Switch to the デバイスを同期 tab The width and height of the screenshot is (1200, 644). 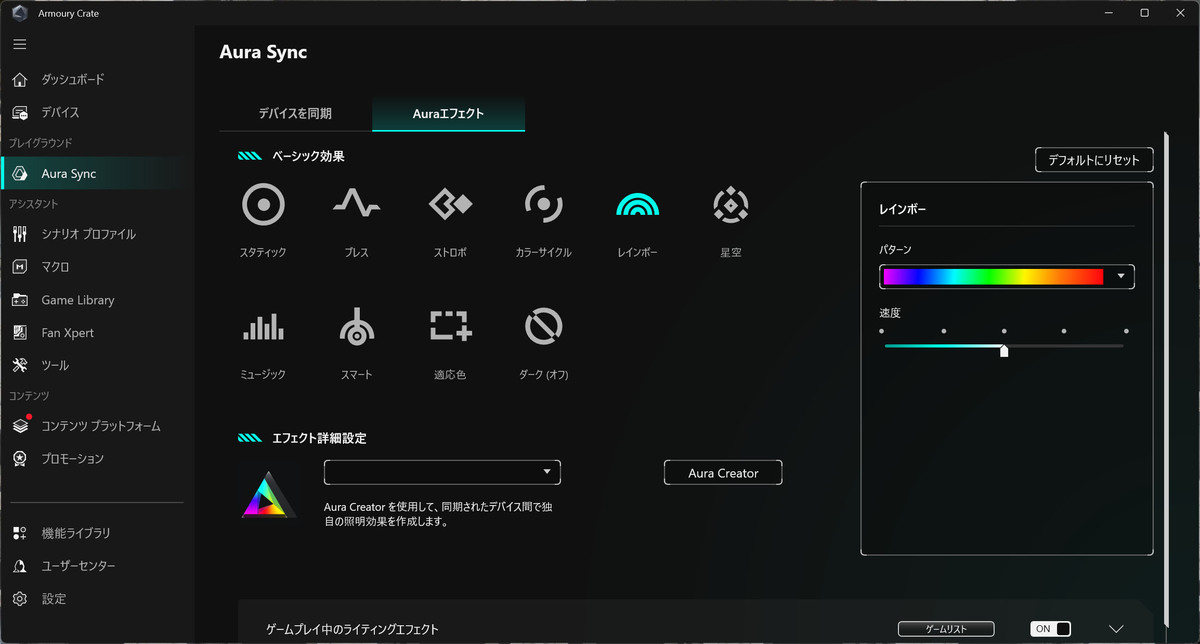(x=295, y=114)
